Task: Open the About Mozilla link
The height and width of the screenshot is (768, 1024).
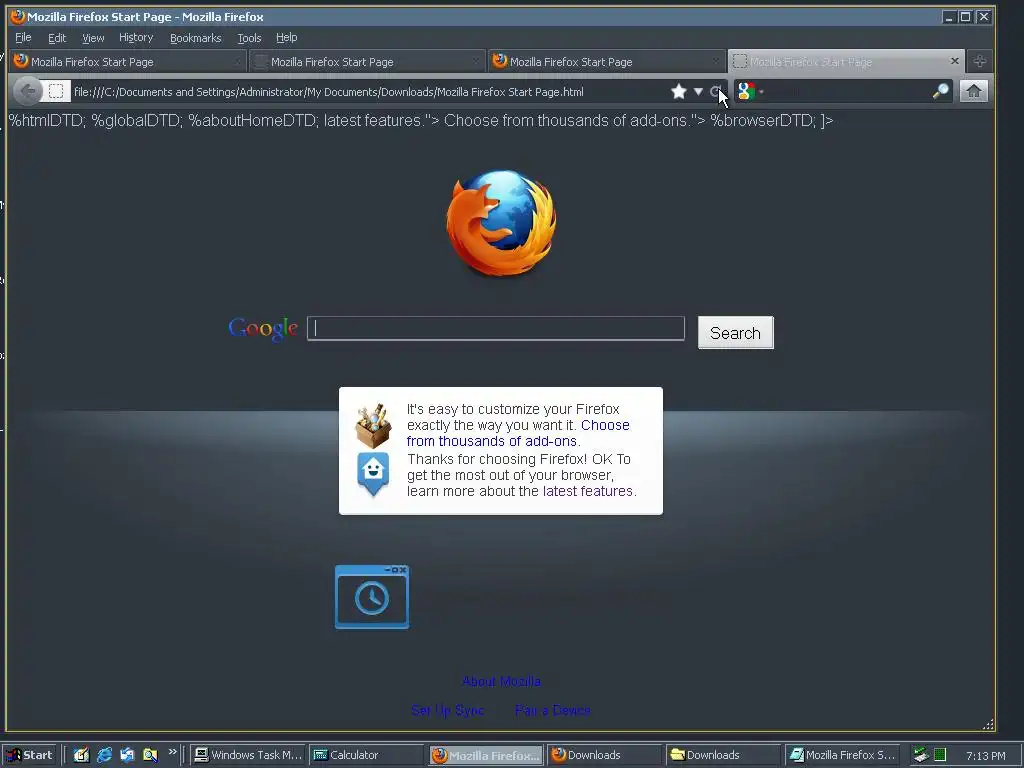Action: click(501, 681)
